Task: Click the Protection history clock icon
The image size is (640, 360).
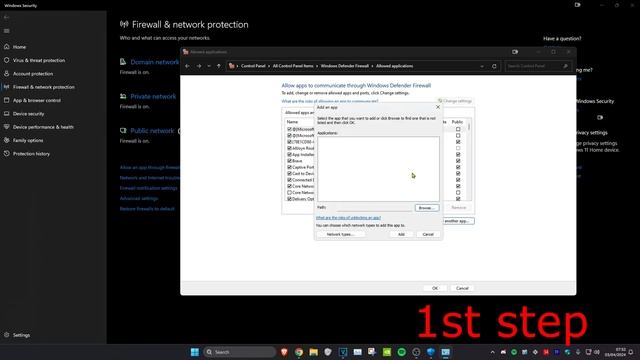Action: (7, 153)
